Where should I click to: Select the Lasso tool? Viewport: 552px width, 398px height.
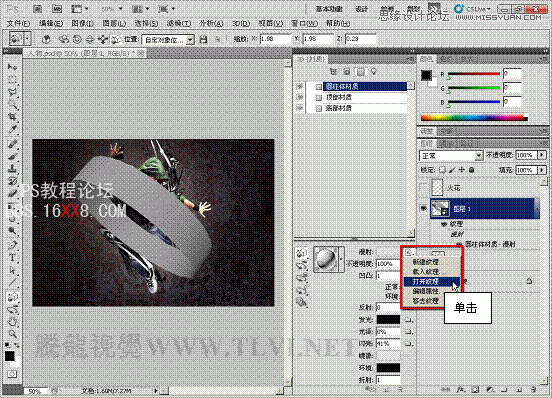click(12, 92)
